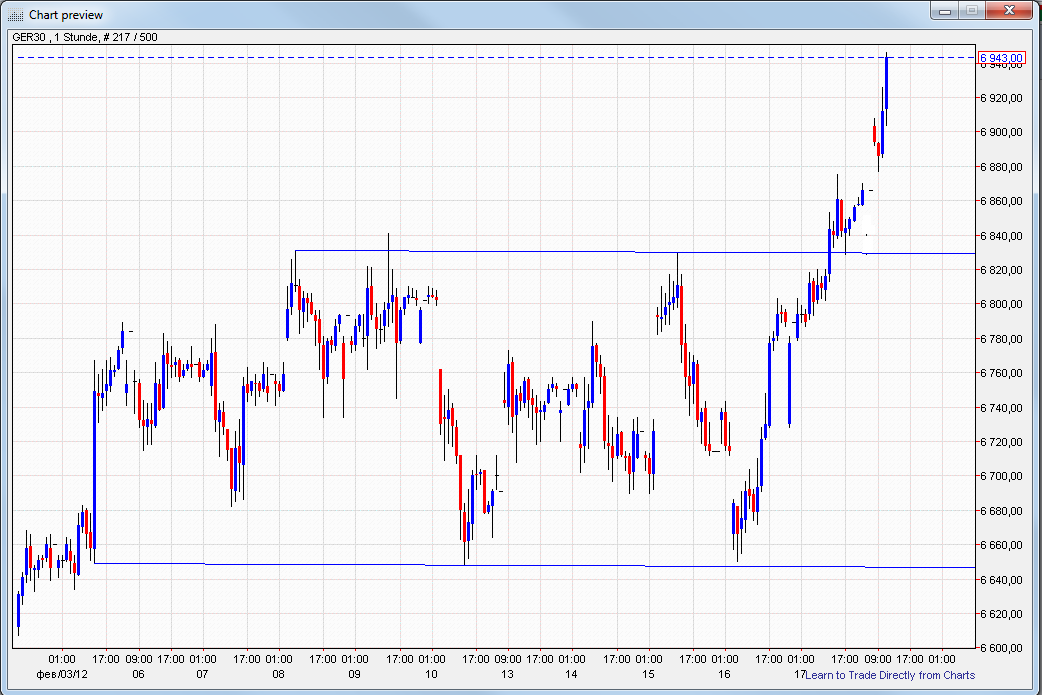The image size is (1042, 695).
Task: Click the chart icon in the title bar
Action: pyautogui.click(x=14, y=14)
